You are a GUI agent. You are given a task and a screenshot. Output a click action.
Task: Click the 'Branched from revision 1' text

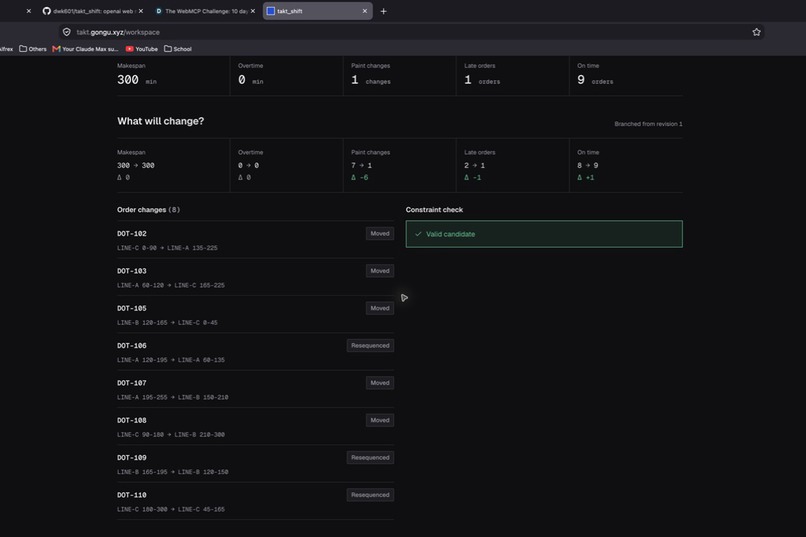click(x=648, y=124)
